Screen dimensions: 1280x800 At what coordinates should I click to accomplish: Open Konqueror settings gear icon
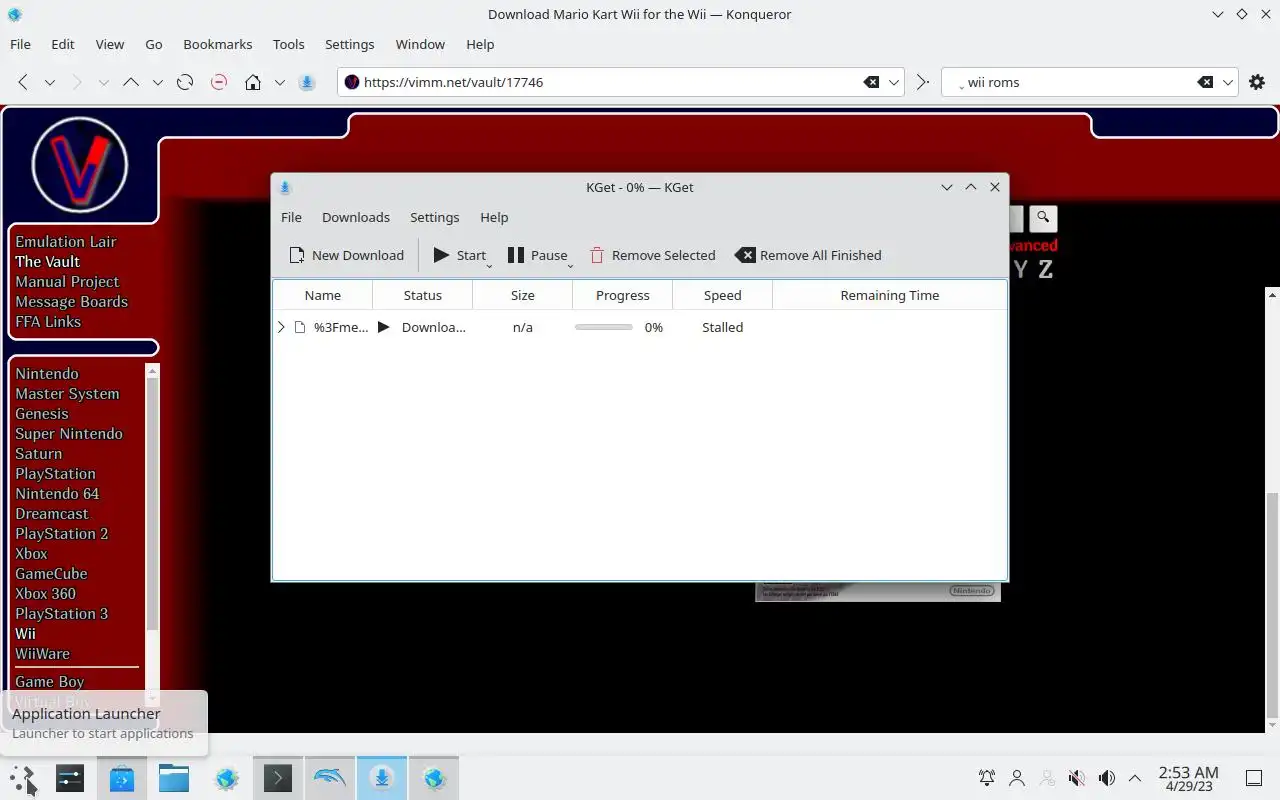(1257, 82)
